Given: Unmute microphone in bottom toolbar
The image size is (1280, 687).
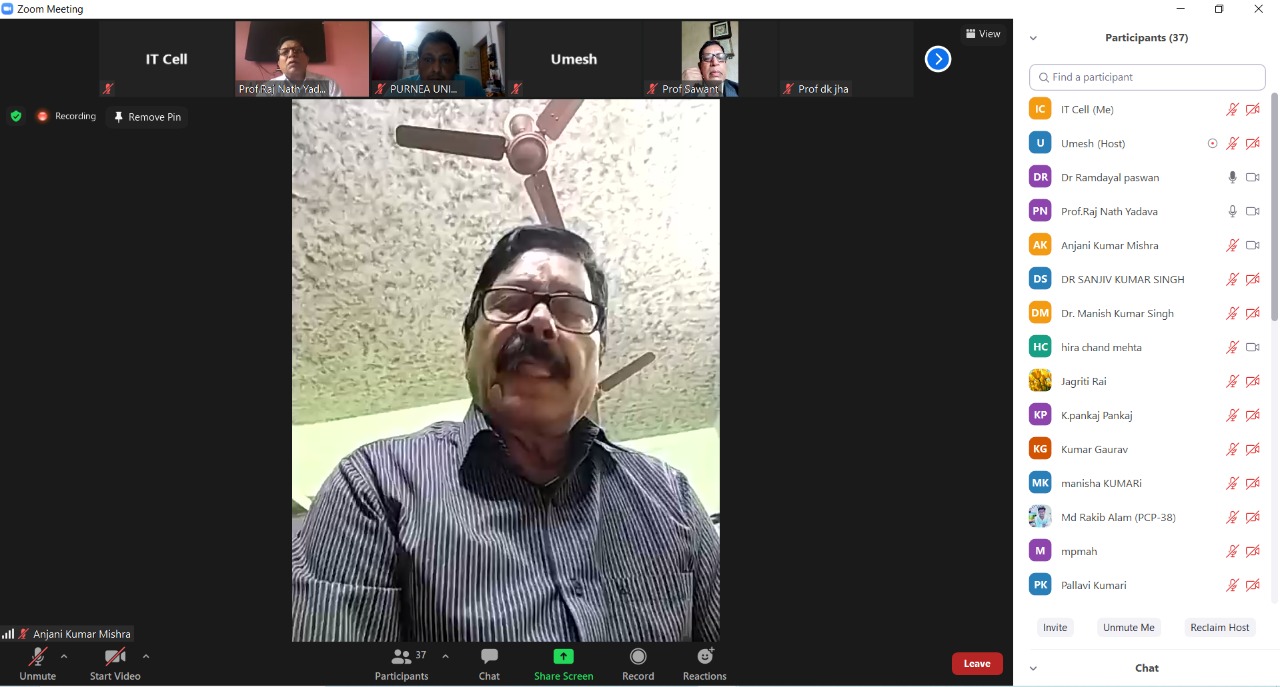Looking at the screenshot, I should click(37, 658).
